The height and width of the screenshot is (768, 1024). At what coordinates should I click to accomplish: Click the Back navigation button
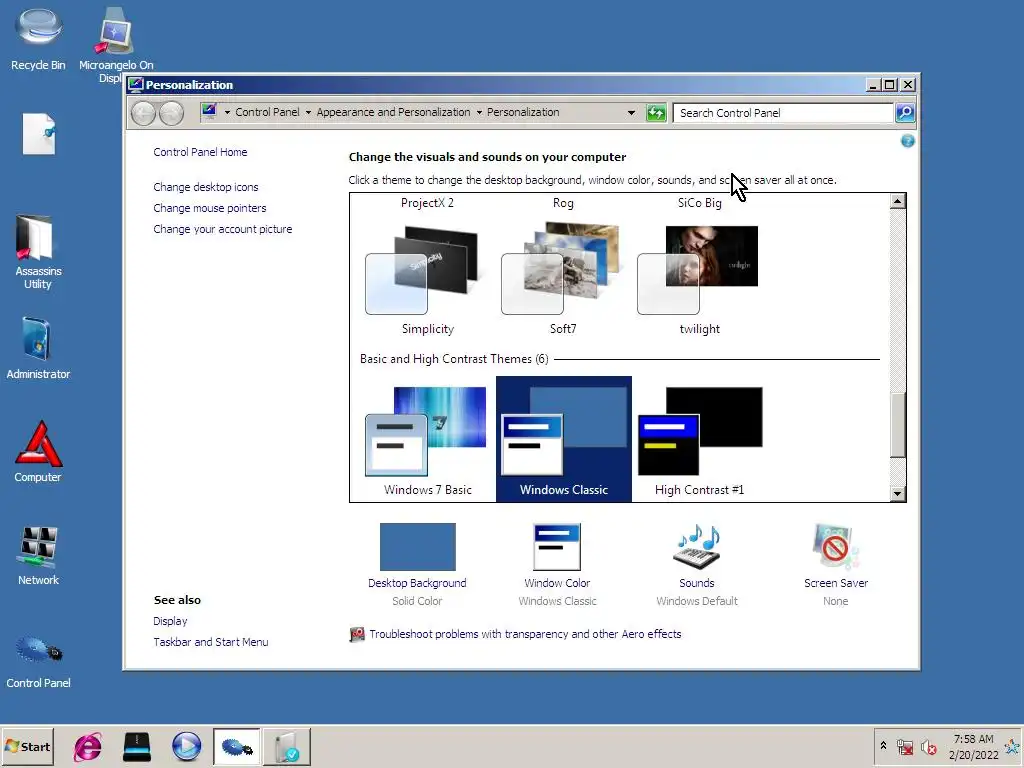(x=143, y=113)
